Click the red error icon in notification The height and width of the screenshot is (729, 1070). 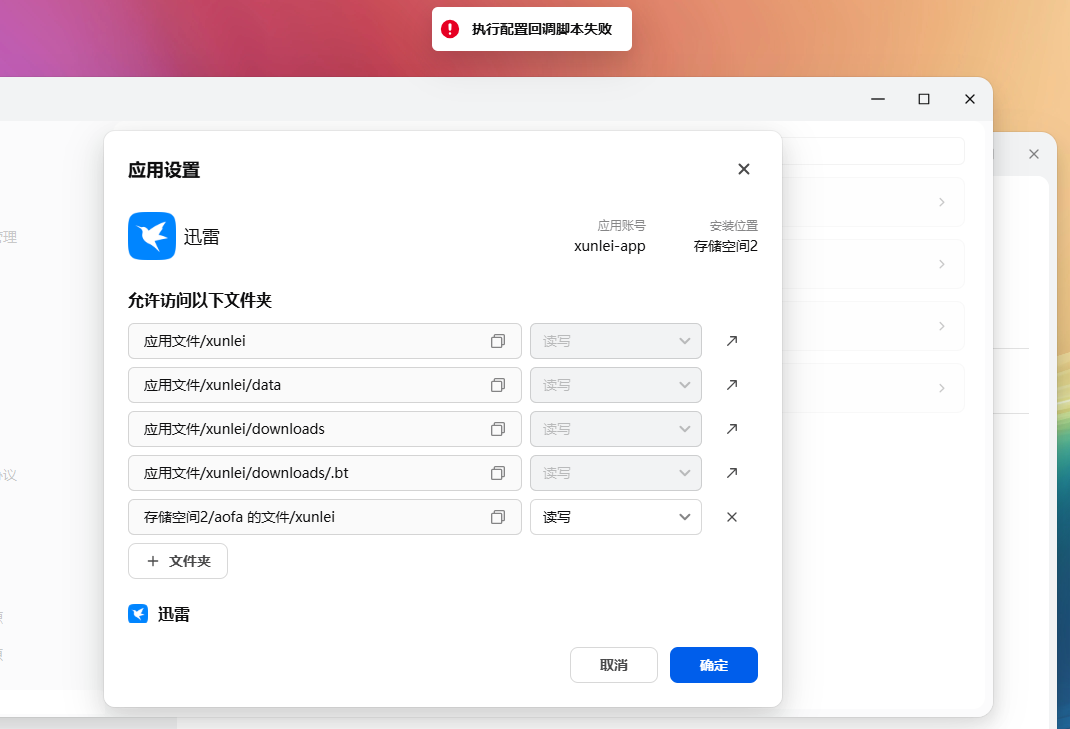point(450,29)
